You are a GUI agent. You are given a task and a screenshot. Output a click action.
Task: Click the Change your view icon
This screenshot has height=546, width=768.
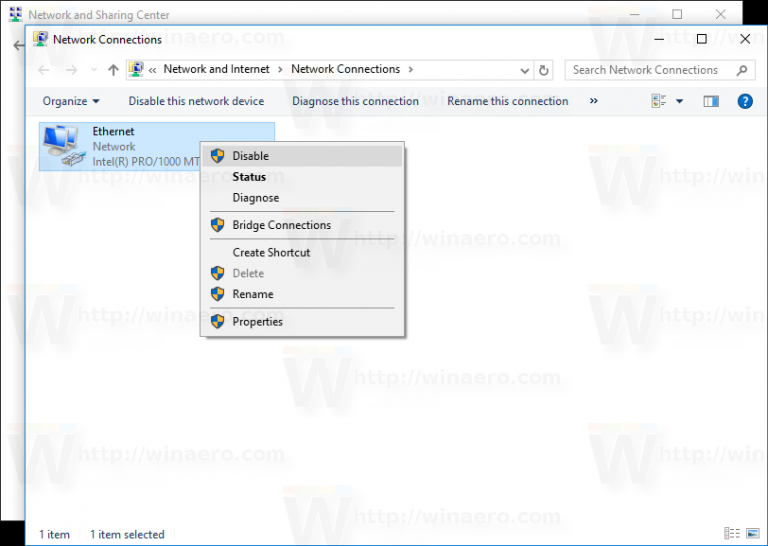coord(659,101)
